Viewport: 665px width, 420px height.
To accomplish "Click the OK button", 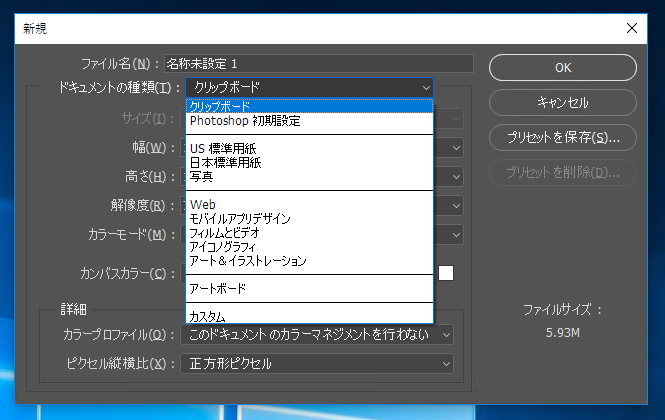I will [x=562, y=67].
